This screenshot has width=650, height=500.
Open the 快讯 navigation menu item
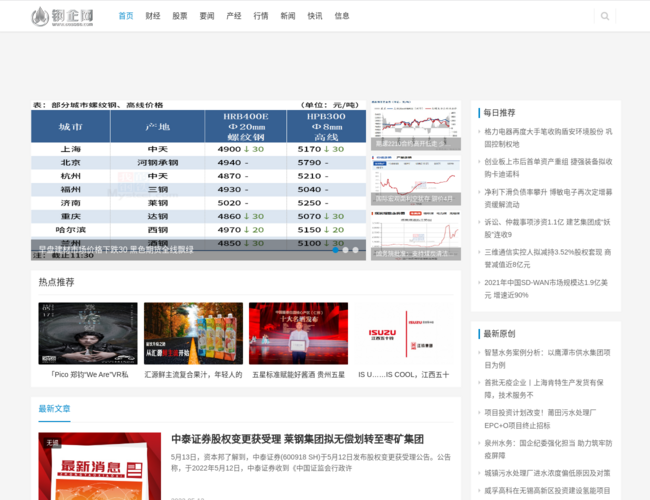click(x=315, y=16)
